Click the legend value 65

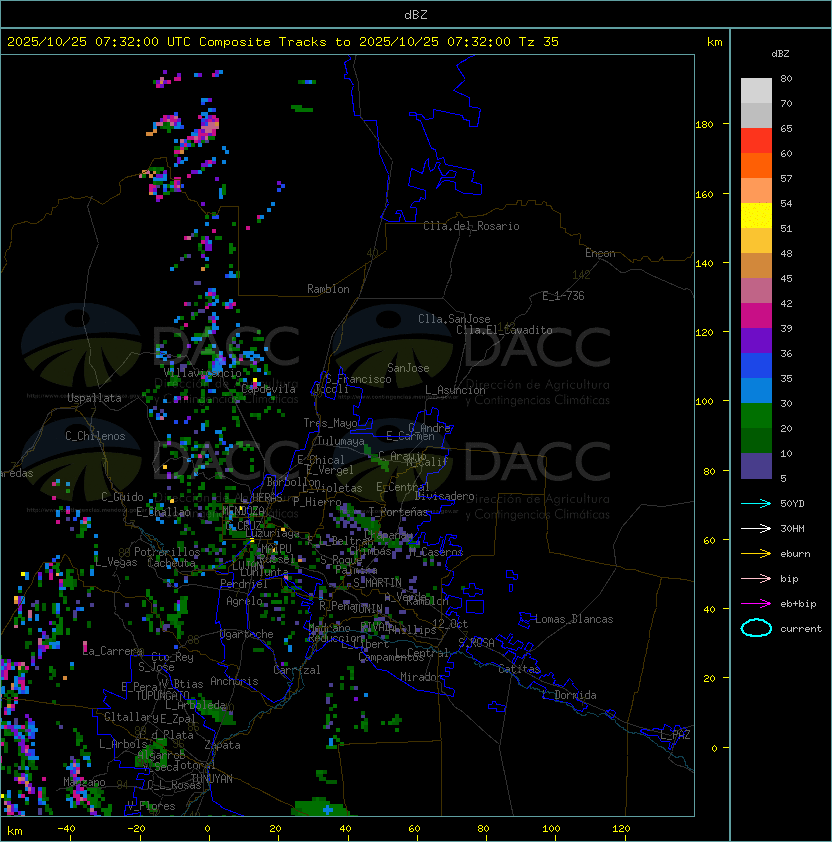[x=786, y=128]
